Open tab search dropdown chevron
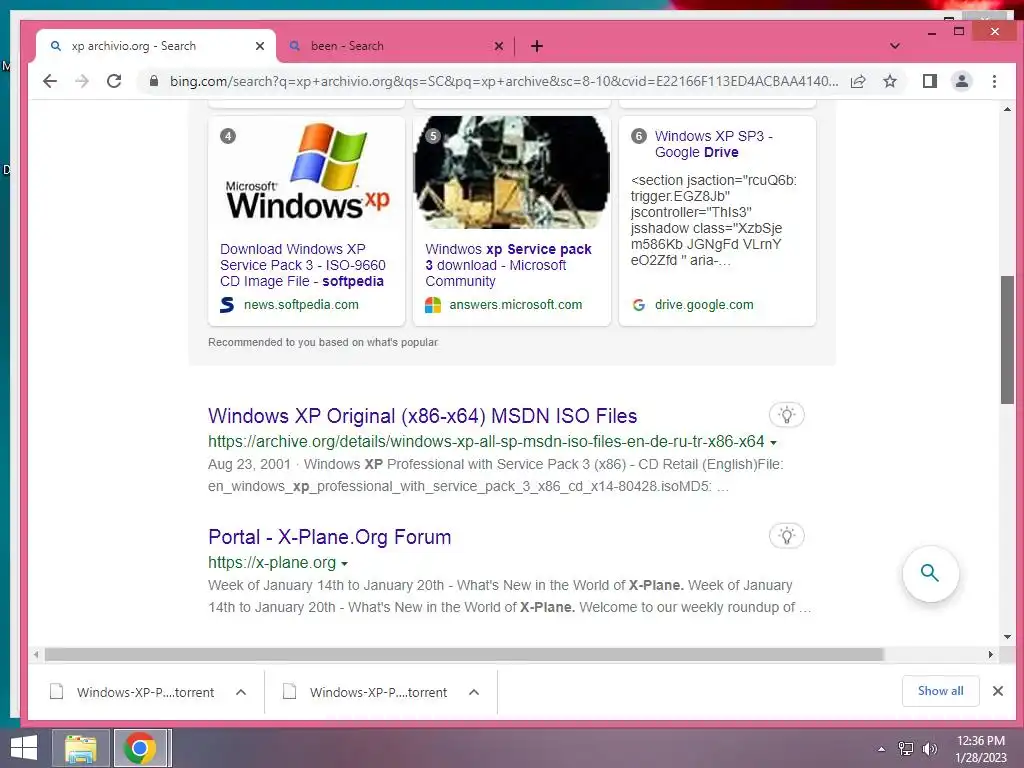The width and height of the screenshot is (1024, 768). [x=895, y=46]
